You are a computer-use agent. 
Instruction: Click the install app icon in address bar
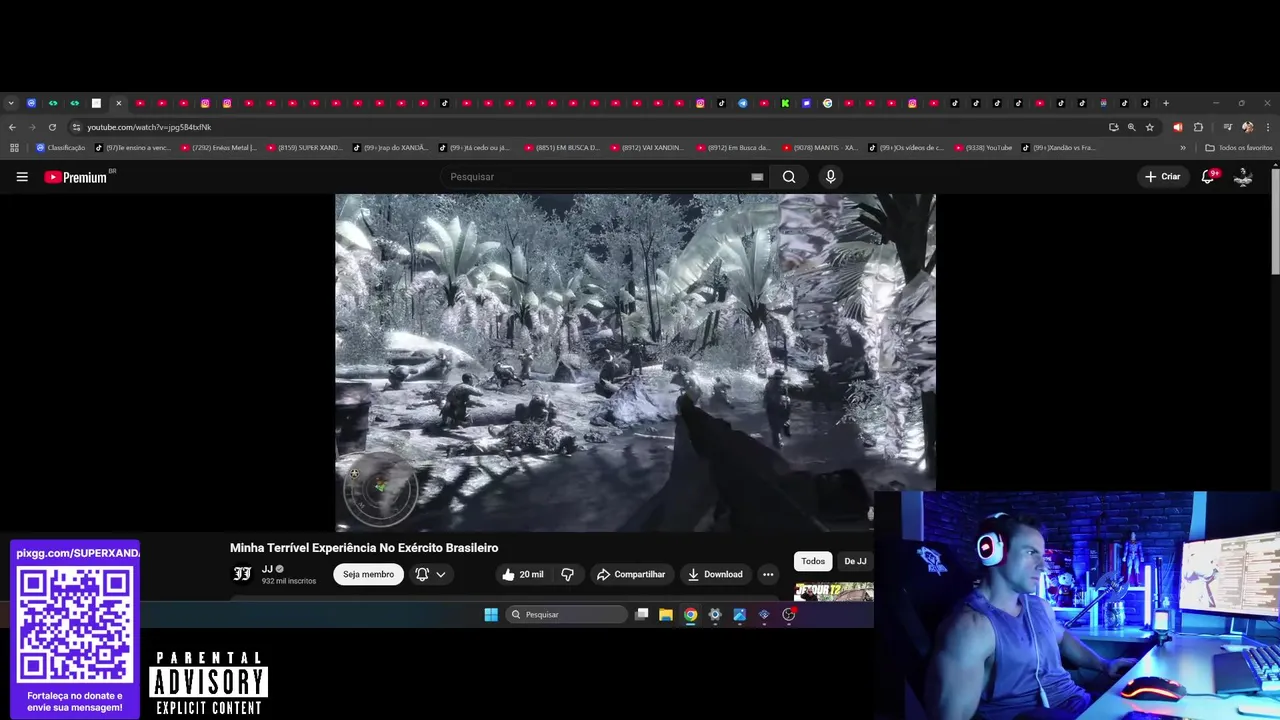click(1113, 127)
